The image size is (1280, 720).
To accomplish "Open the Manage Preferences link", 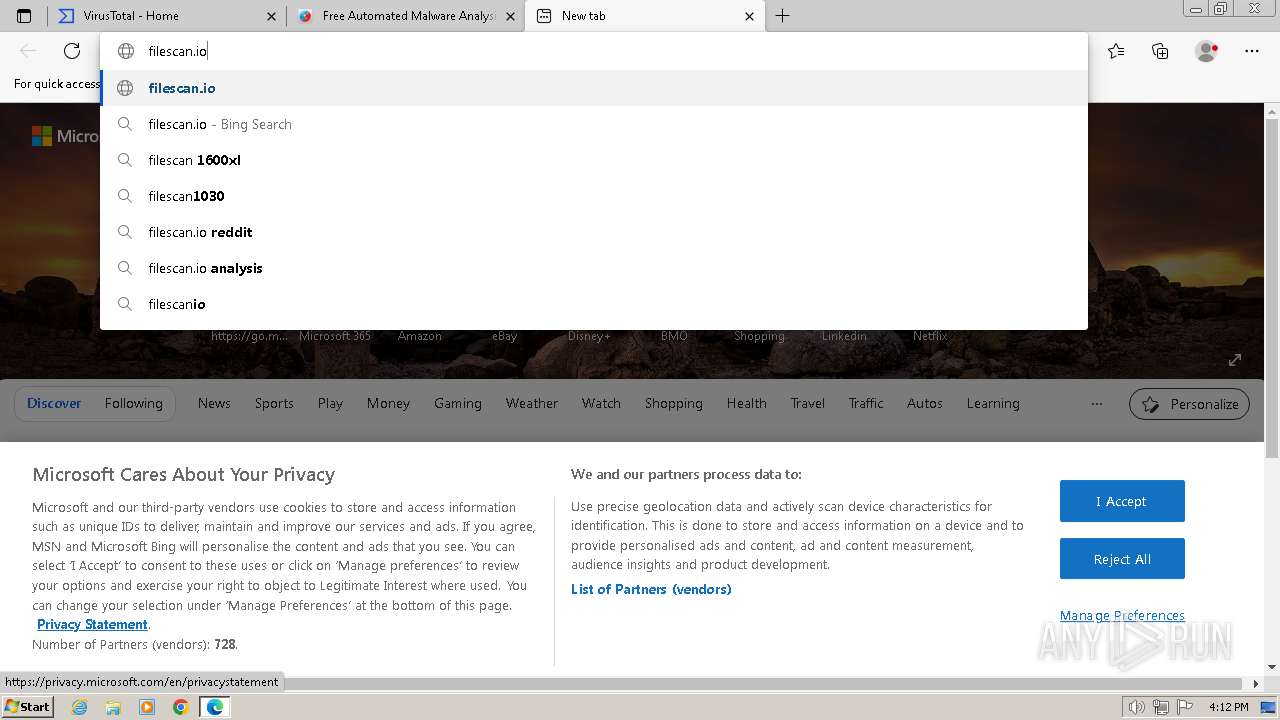I will point(1122,615).
